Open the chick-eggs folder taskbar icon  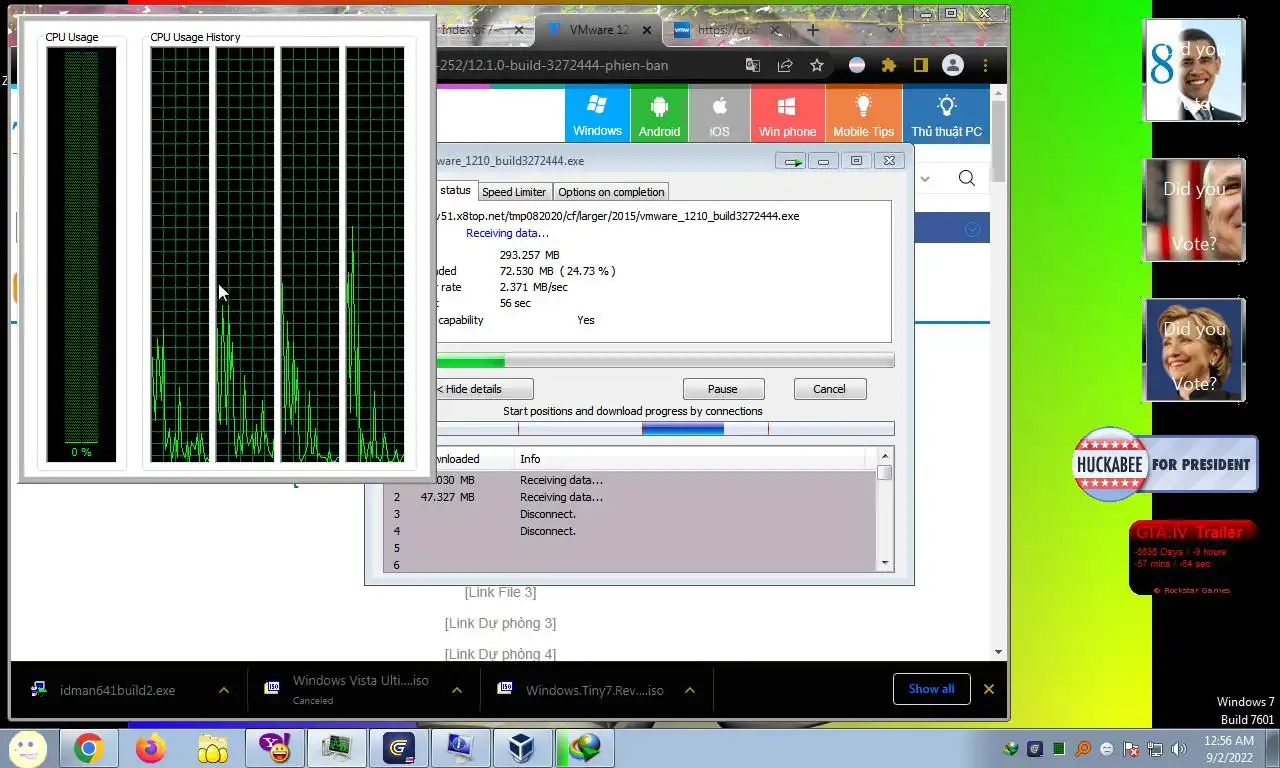pos(212,748)
